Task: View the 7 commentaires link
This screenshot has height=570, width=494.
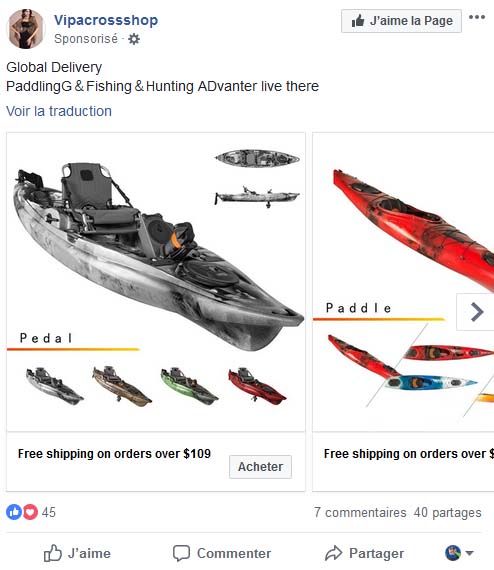Action: click(x=360, y=512)
